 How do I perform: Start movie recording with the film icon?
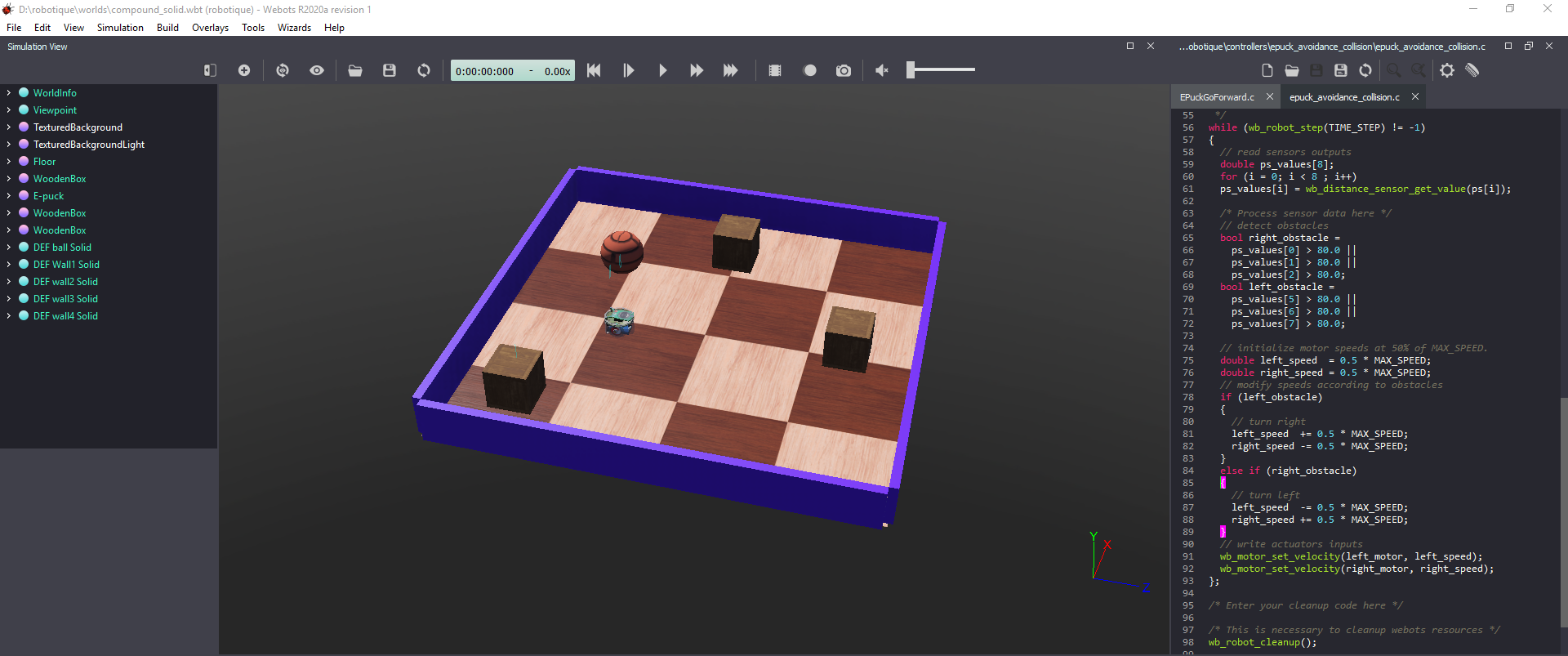pos(775,71)
